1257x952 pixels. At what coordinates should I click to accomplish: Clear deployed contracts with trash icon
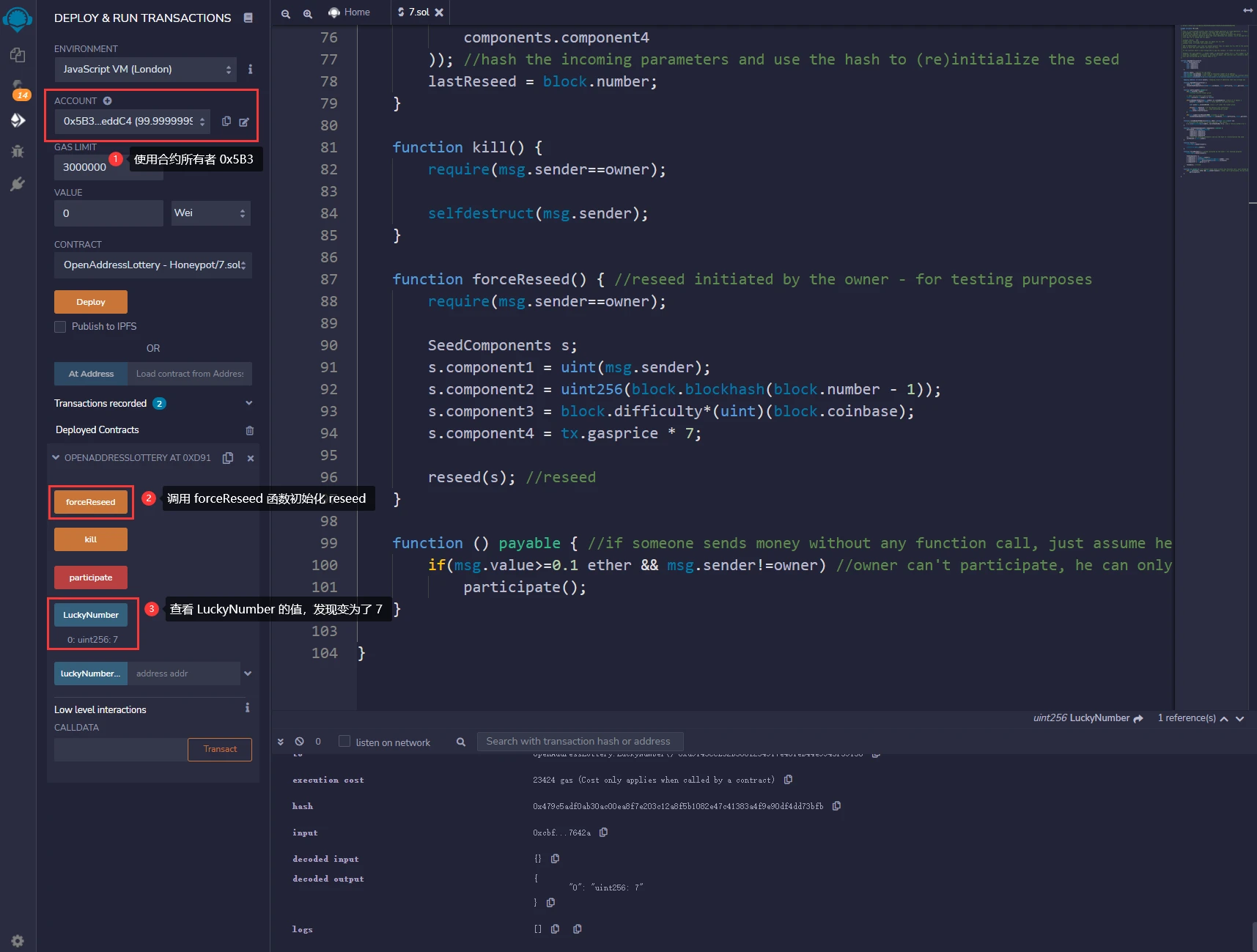pos(249,430)
